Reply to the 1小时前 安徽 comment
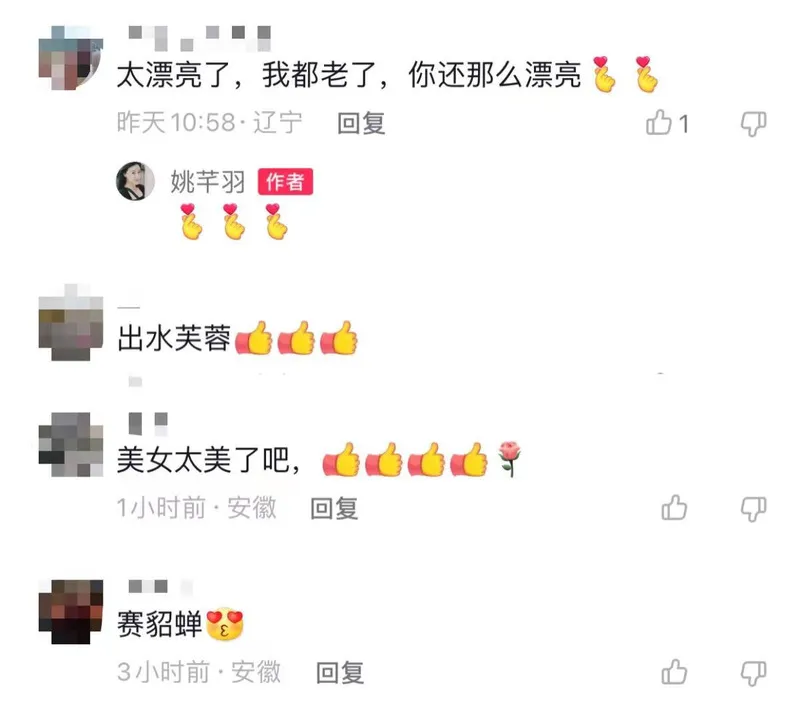The width and height of the screenshot is (800, 703). 335,509
